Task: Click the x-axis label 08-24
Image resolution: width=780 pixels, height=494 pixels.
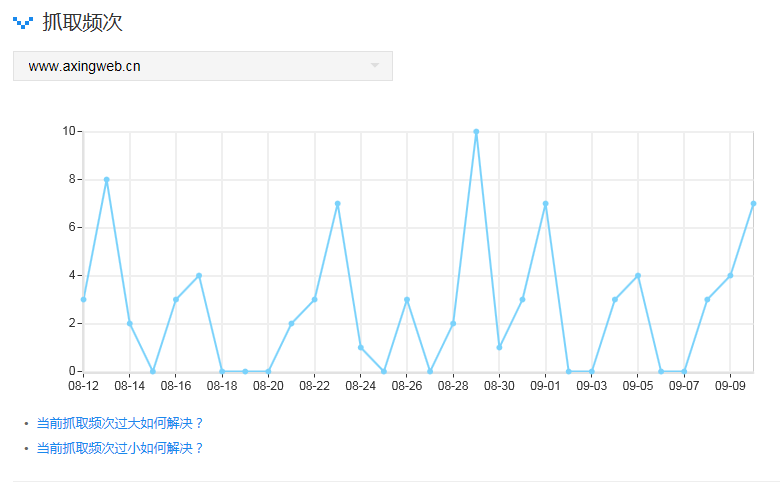Action: tap(361, 386)
